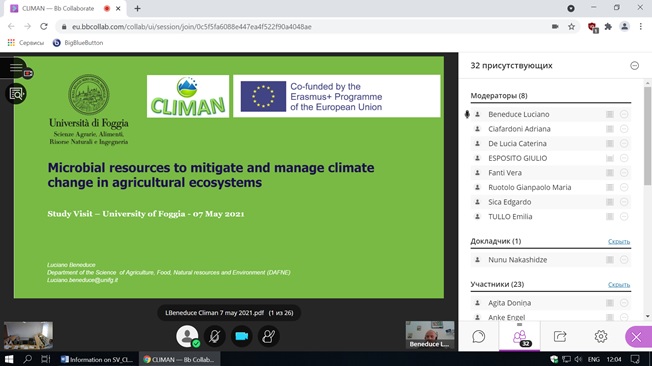The image size is (652, 366).
Task: Open attendee controls for Nunu Nakashidze
Action: (x=624, y=260)
